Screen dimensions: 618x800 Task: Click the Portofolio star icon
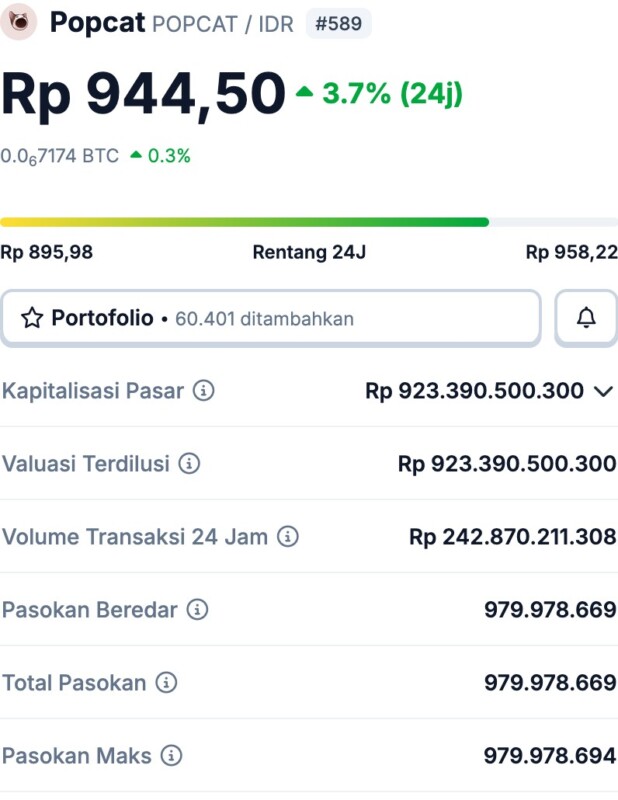point(32,319)
